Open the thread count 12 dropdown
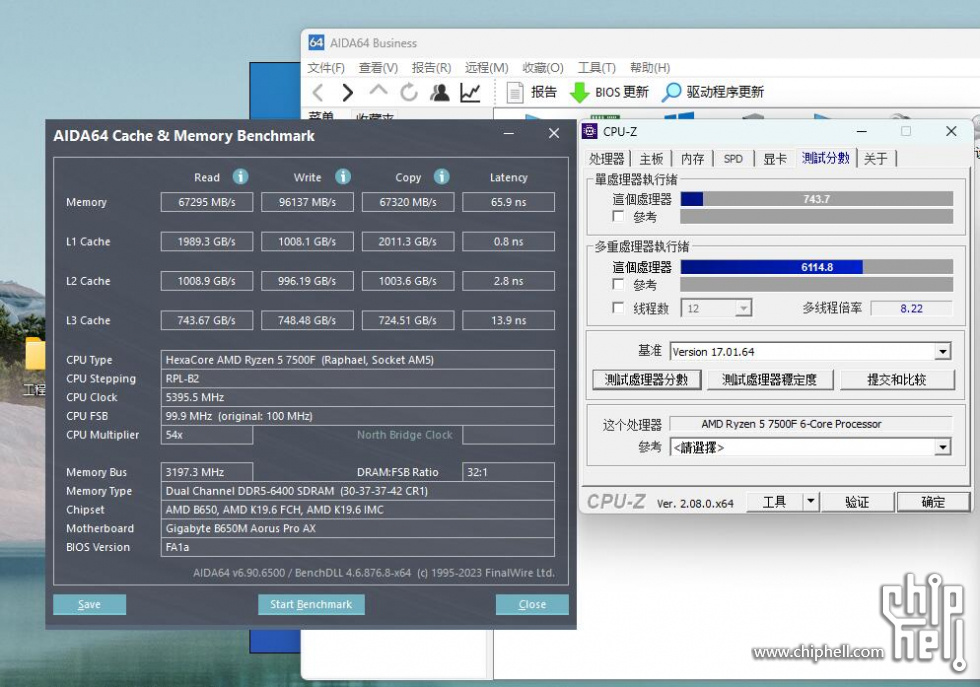 pyautogui.click(x=742, y=308)
